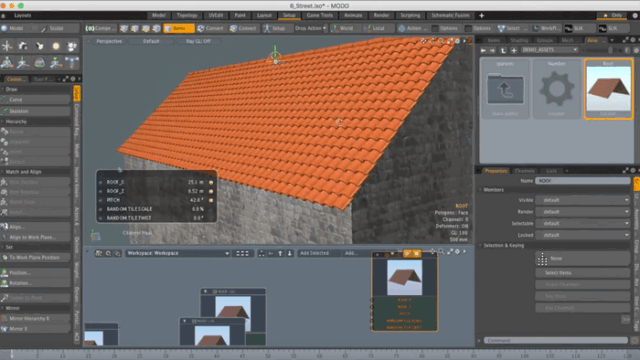Switch to the Animate layout tab
The image size is (640, 360).
coord(353,15)
